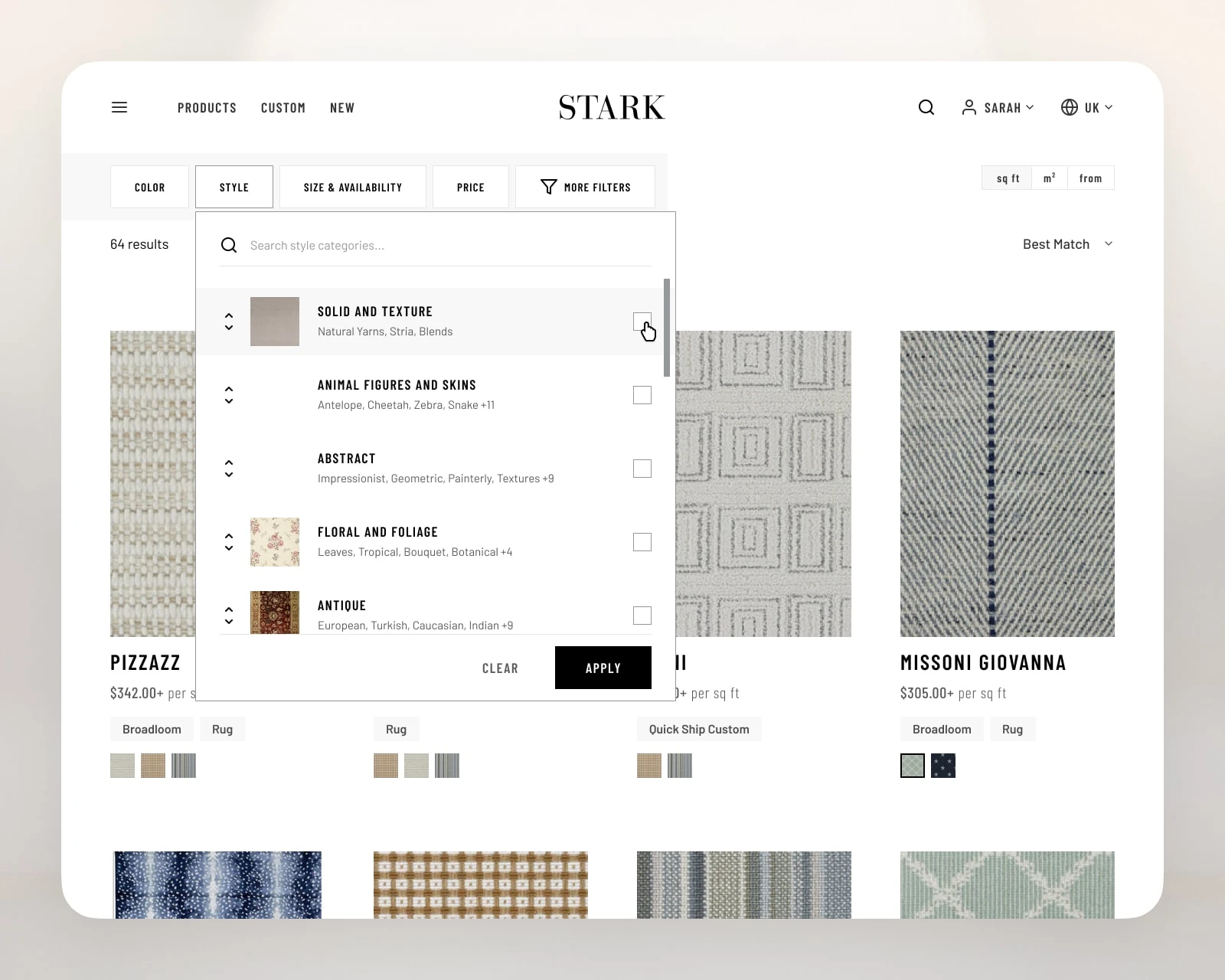Open the striped blue-green rug thumbnail
Image resolution: width=1225 pixels, height=980 pixels.
pos(744,885)
